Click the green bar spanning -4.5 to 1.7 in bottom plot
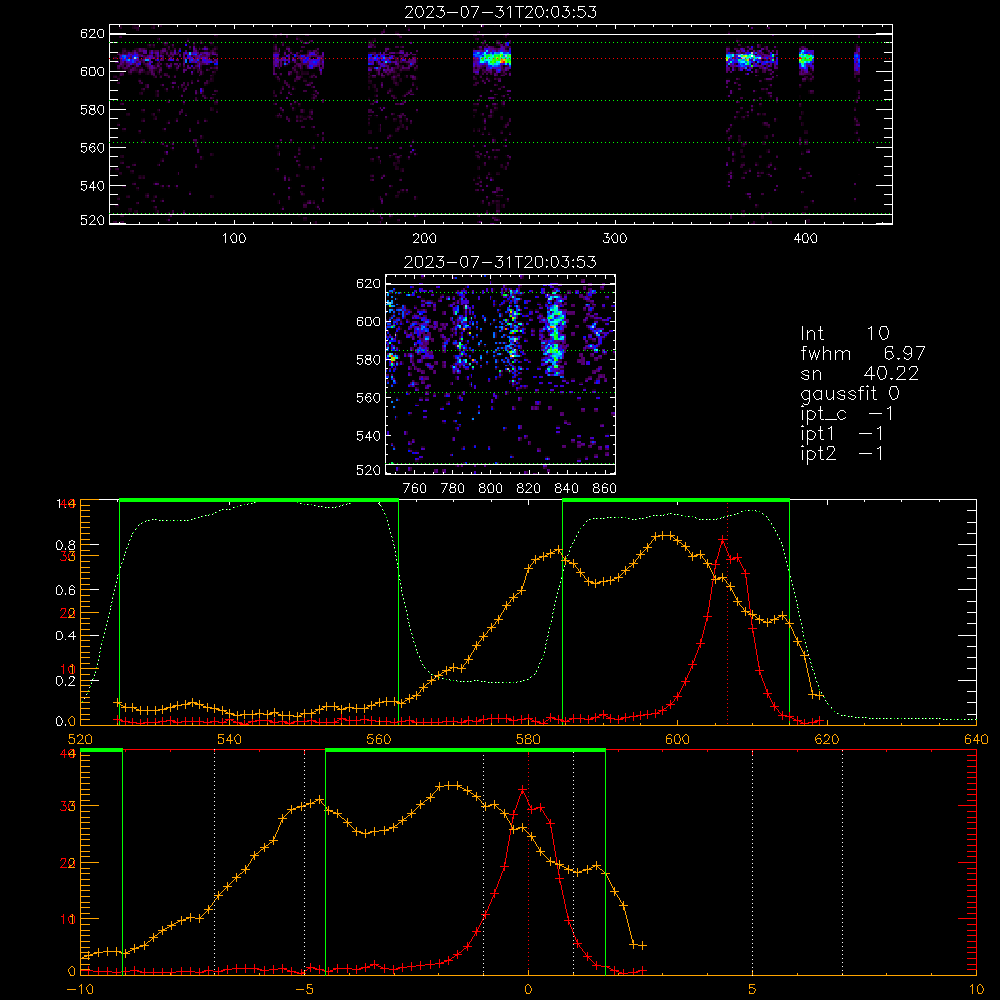1000x1000 pixels. 465,751
